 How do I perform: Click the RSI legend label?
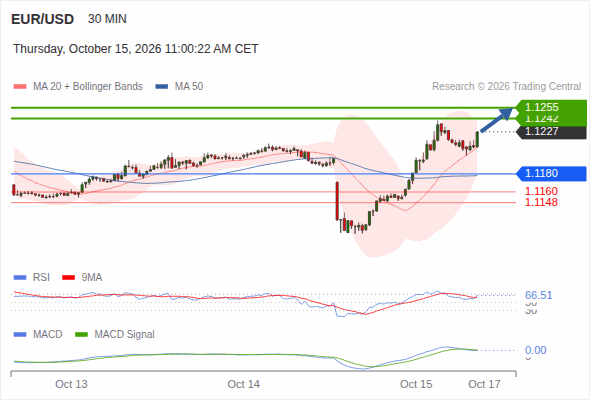point(41,278)
